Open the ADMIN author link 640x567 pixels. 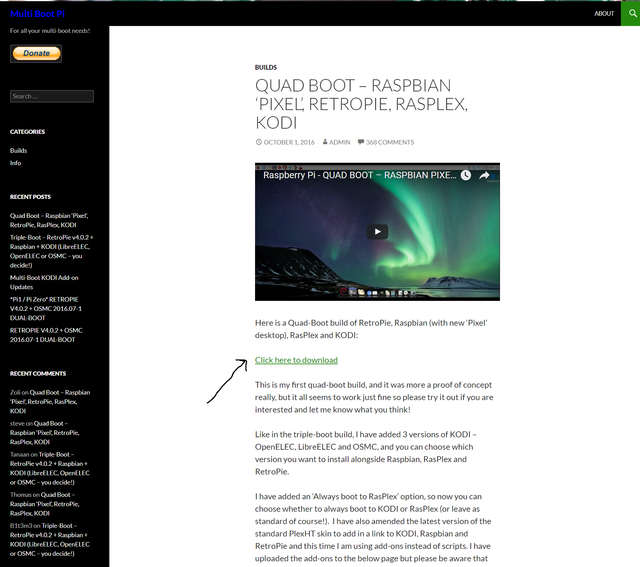click(x=340, y=142)
